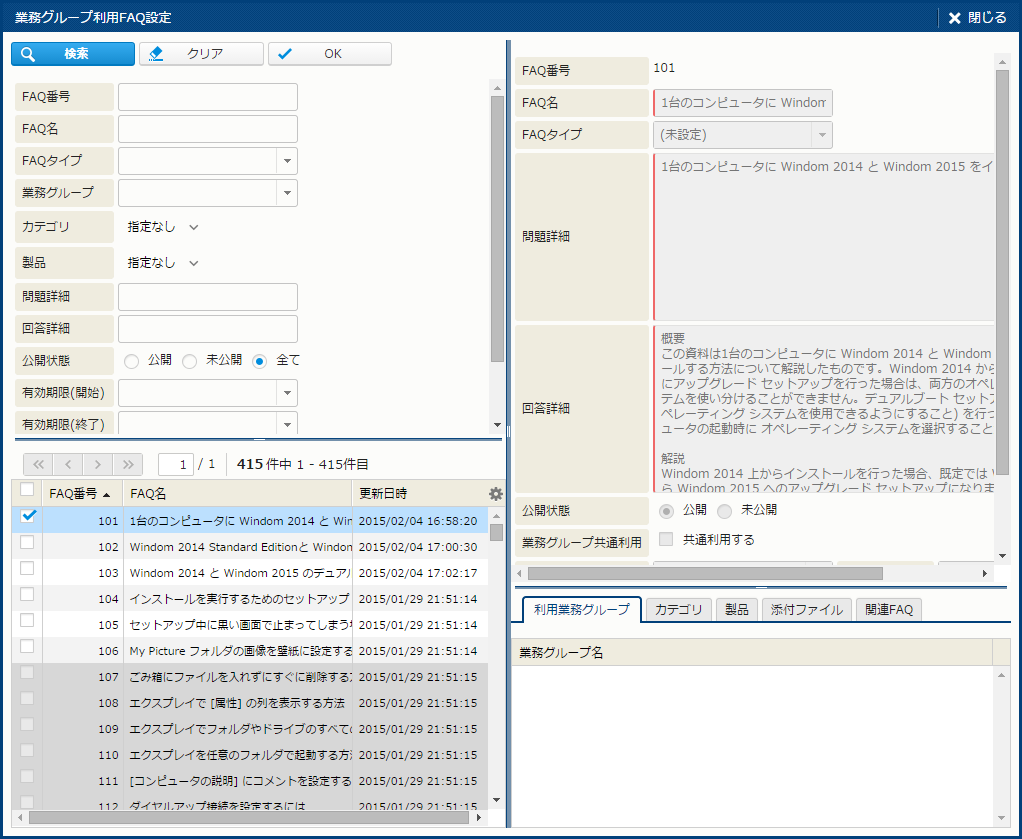Click the magnifier search button
This screenshot has width=1022, height=839.
tap(72, 54)
